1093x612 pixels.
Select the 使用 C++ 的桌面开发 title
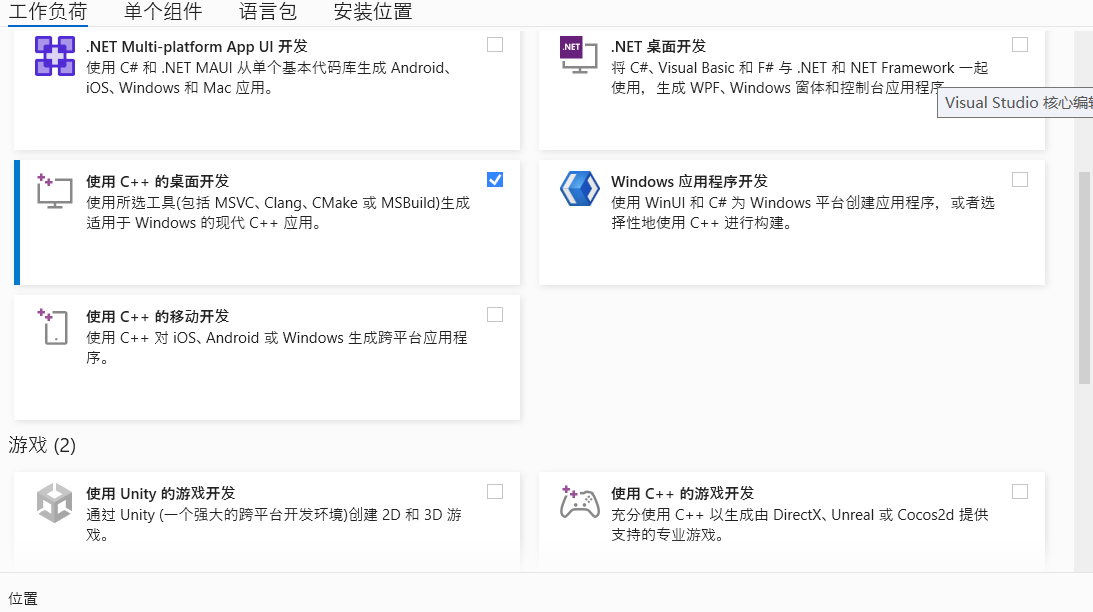click(x=158, y=182)
